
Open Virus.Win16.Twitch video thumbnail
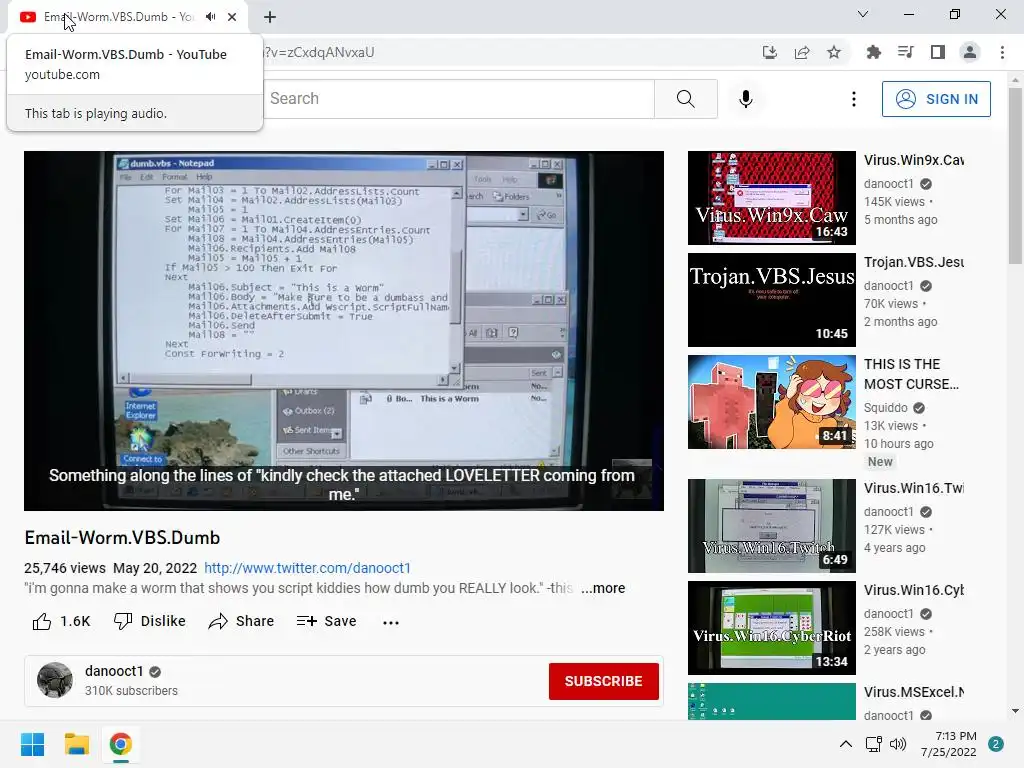(771, 526)
